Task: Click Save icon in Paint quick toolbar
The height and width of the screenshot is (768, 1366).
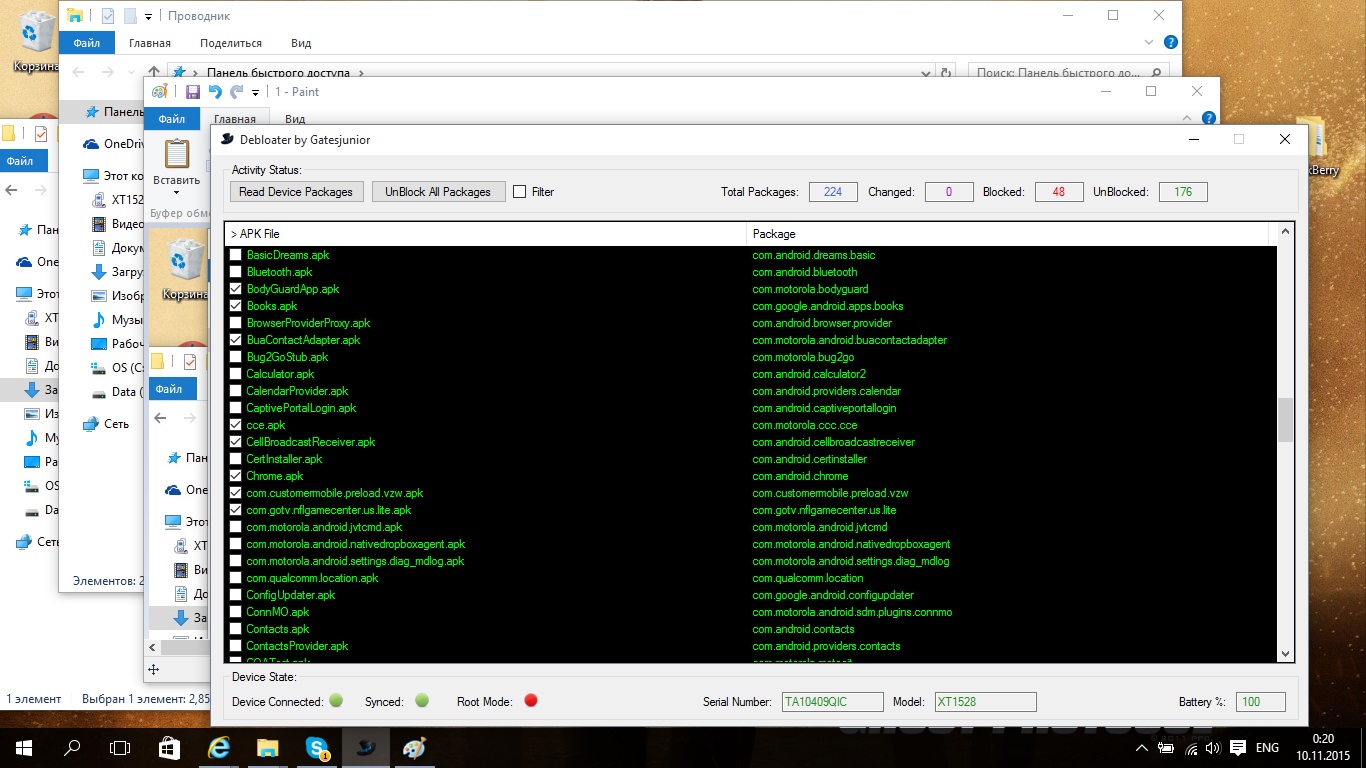Action: click(192, 92)
